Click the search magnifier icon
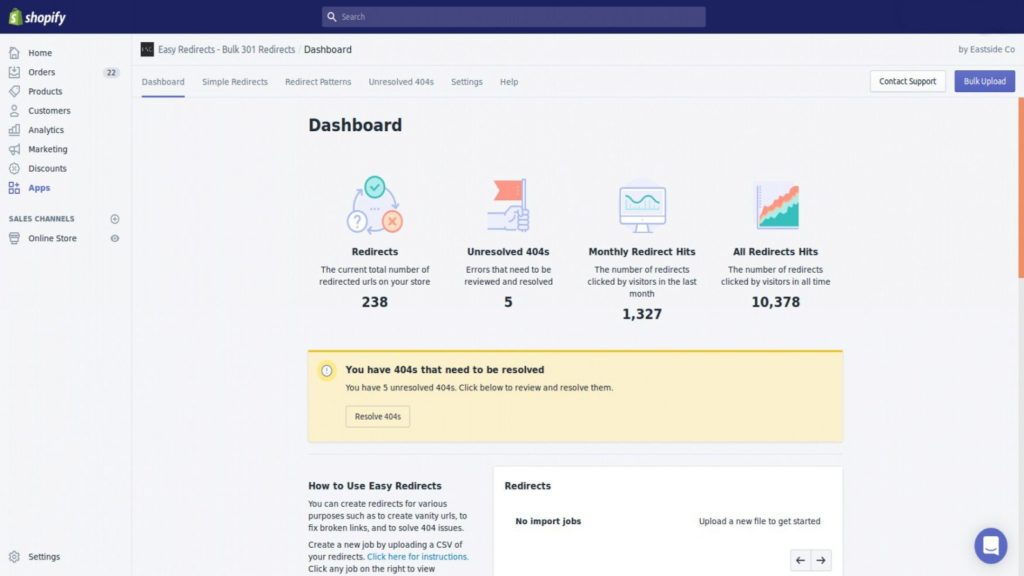Image resolution: width=1024 pixels, height=576 pixels. coord(332,17)
